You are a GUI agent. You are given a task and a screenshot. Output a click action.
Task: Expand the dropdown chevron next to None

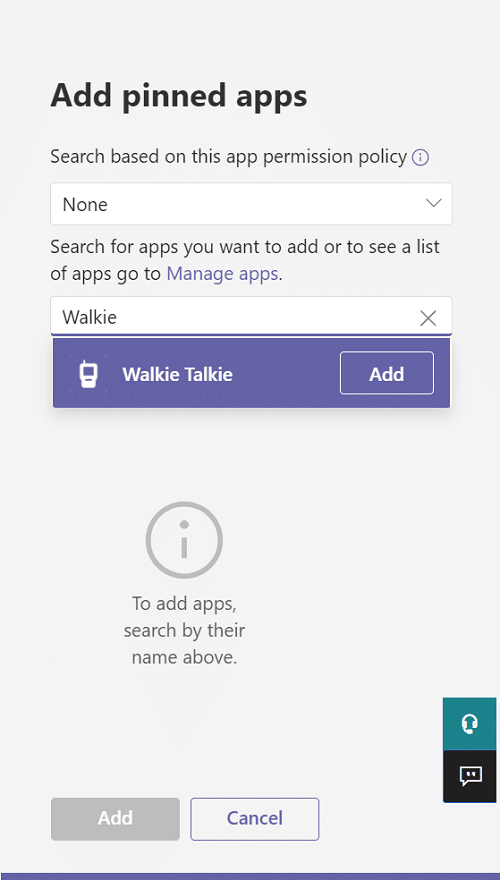[433, 203]
